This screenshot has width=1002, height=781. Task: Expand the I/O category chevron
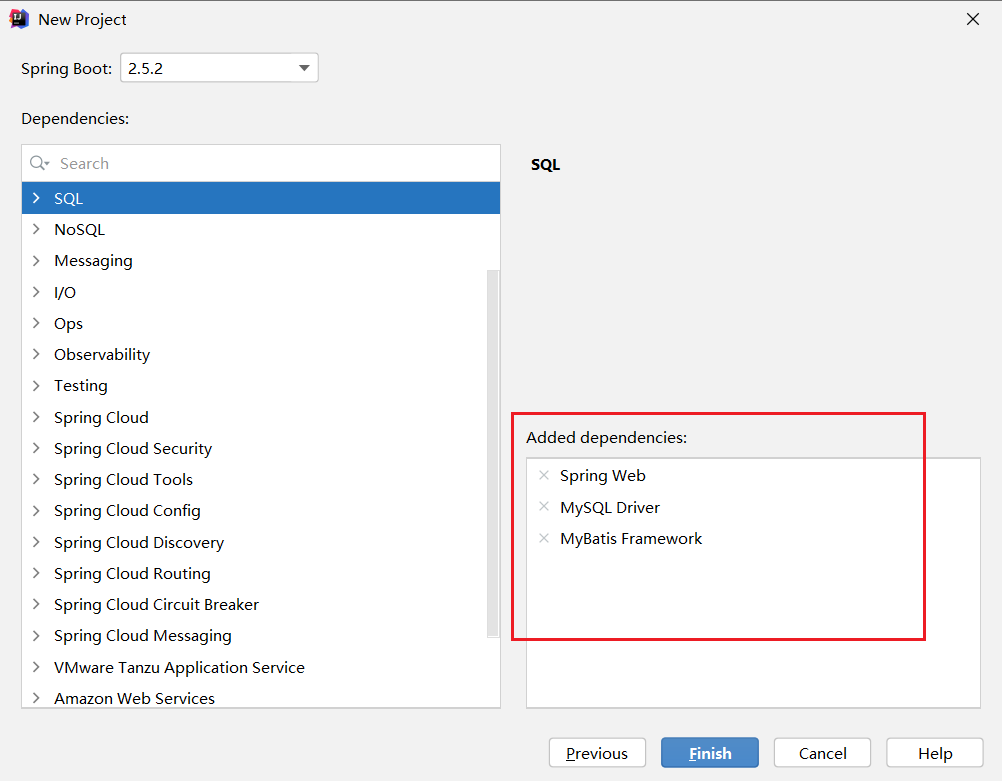(x=36, y=292)
